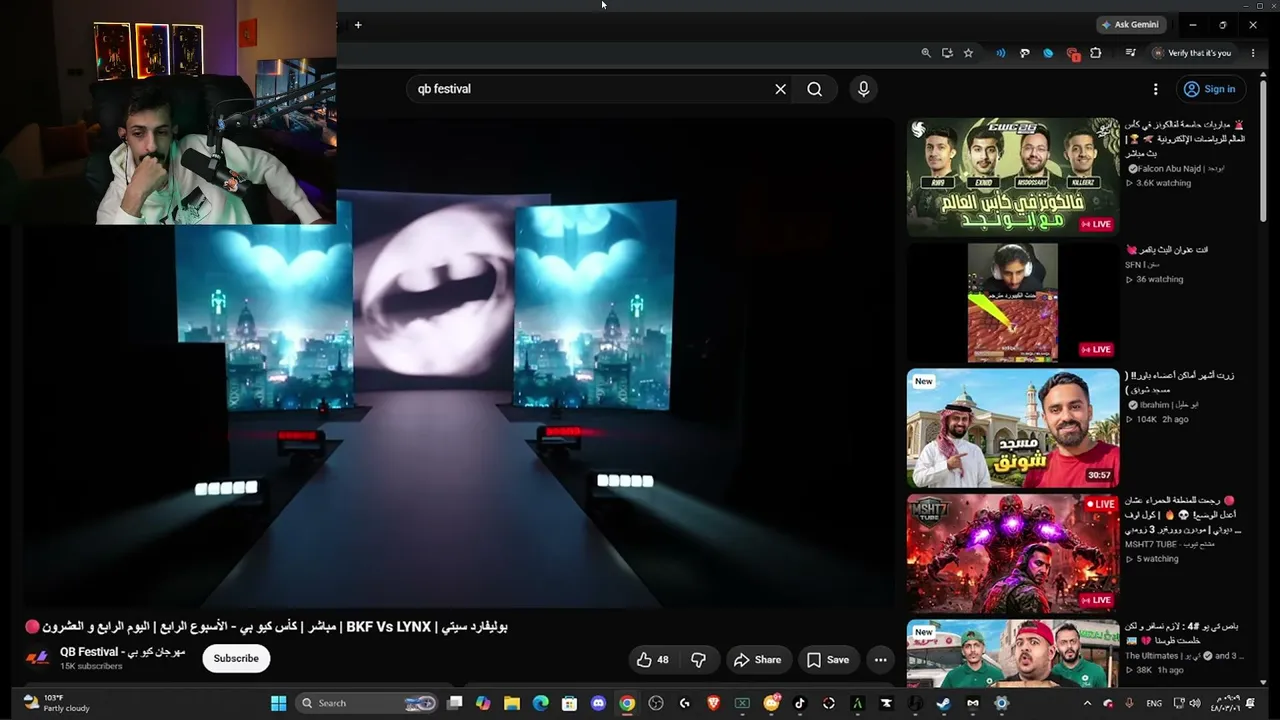Screen dimensions: 1280x720
Task: Open the taskbar volume control
Action: [1195, 703]
